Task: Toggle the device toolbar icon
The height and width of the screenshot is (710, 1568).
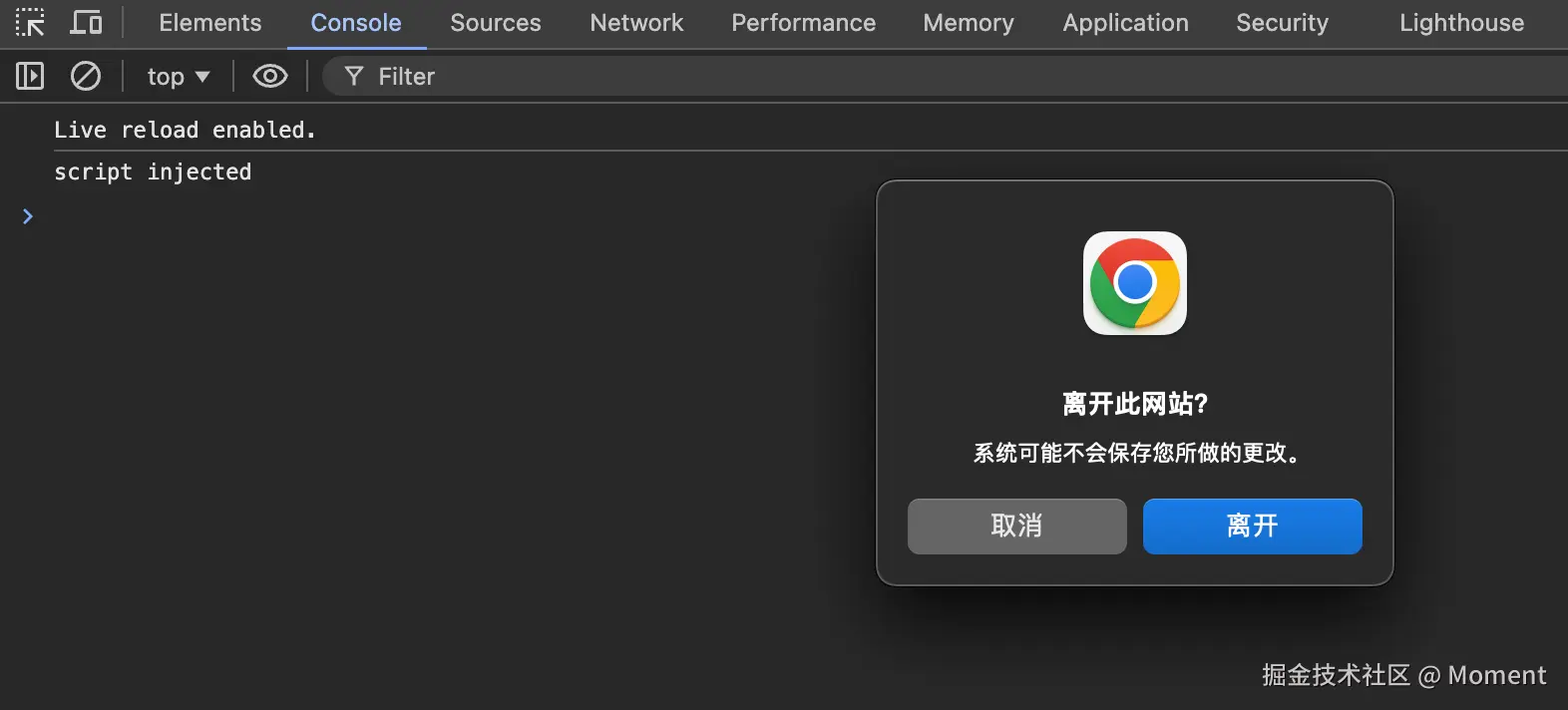Action: click(x=87, y=22)
